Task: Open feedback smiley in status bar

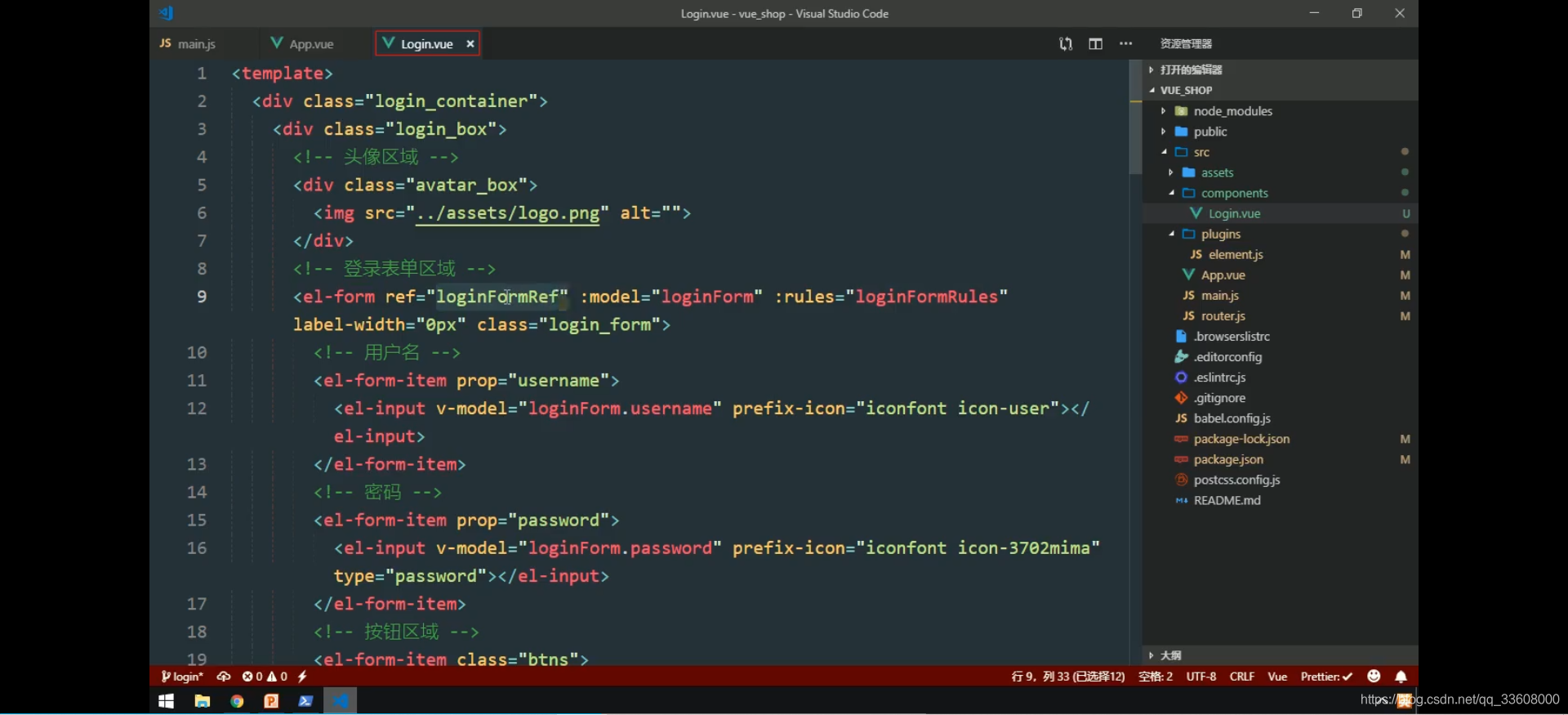Action: pos(1374,677)
